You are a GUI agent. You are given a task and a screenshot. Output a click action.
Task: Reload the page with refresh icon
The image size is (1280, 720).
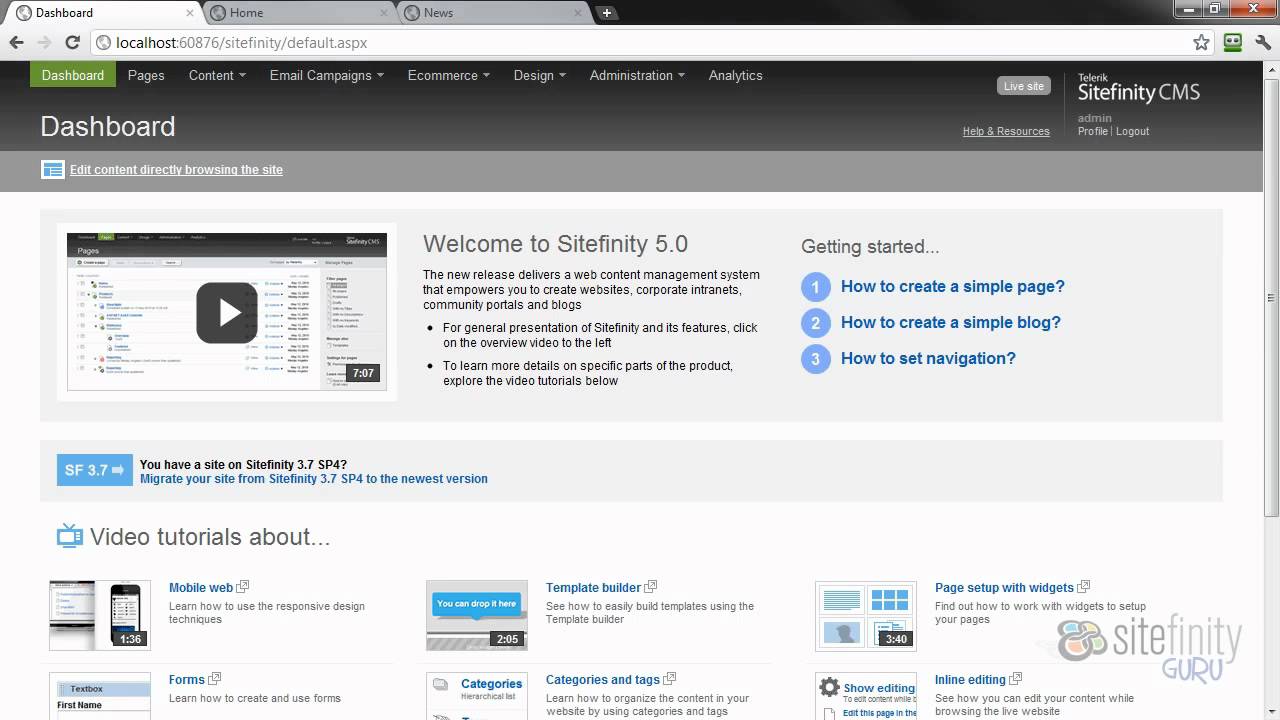72,43
